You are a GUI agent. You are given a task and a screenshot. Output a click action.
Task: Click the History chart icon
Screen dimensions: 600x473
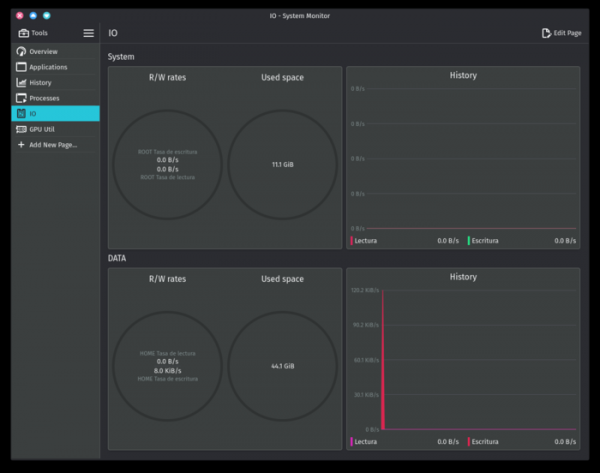pos(22,83)
